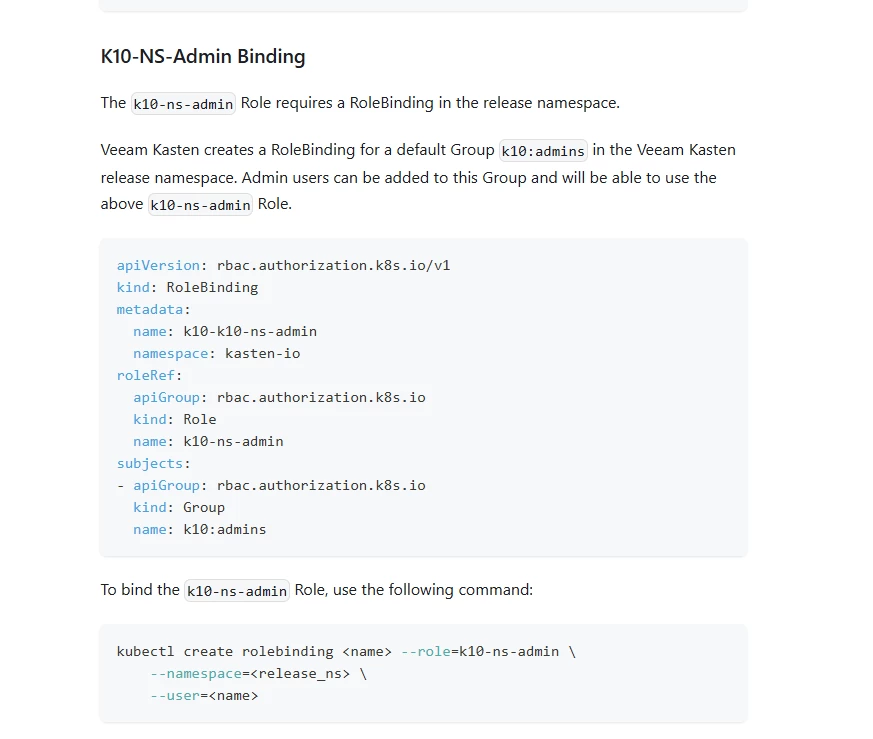The height and width of the screenshot is (739, 873).
Task: Click the namespace value kasten-io
Action: point(262,353)
